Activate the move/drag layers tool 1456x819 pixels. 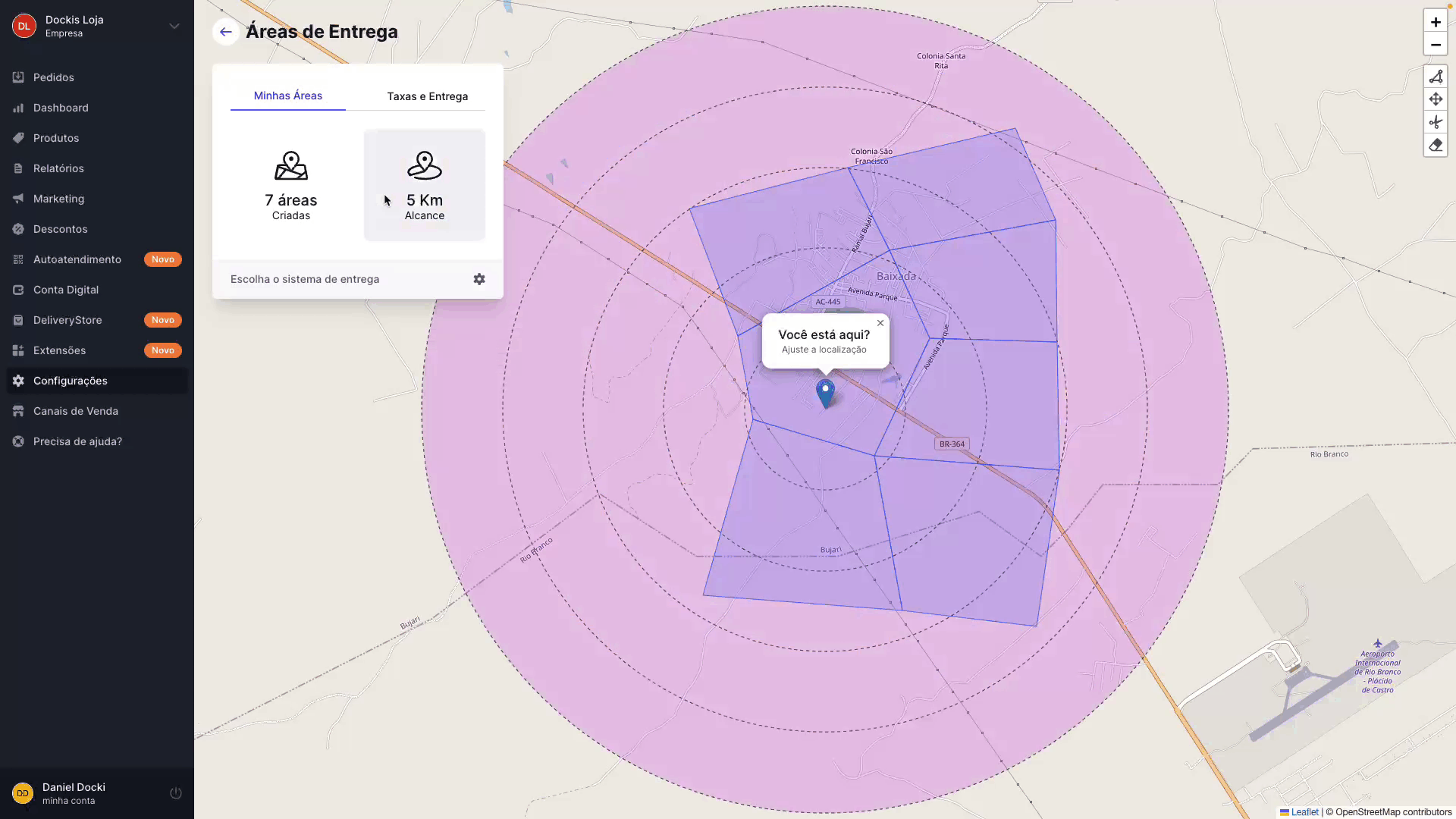tap(1436, 99)
